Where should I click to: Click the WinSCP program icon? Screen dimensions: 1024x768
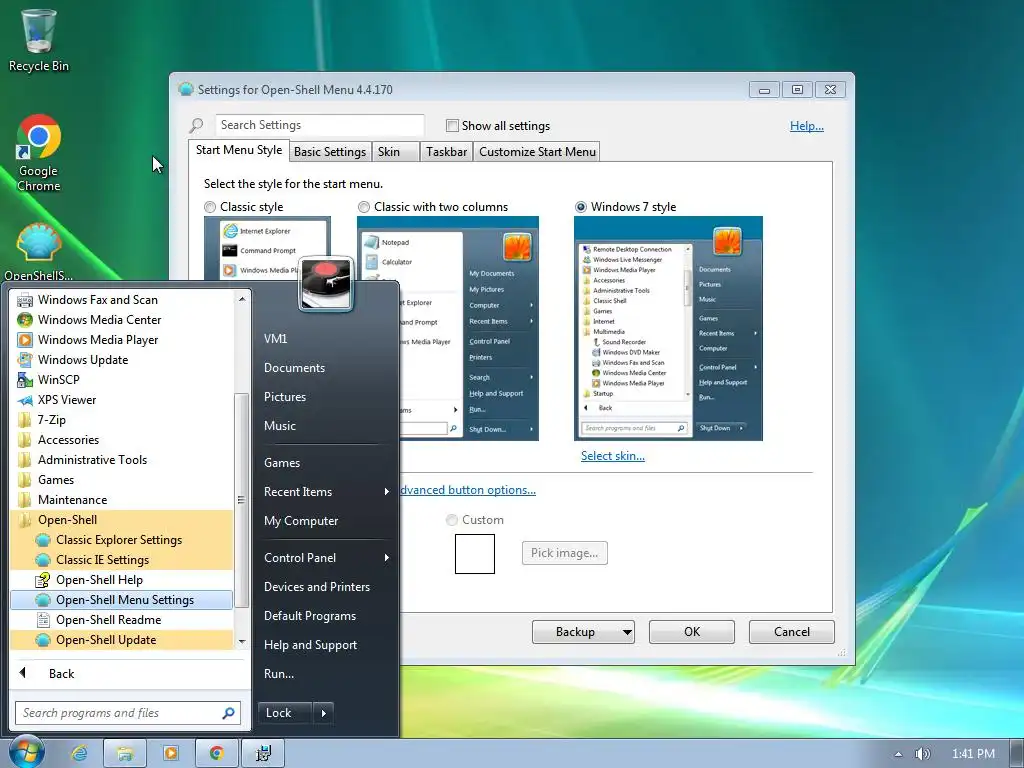[25, 380]
